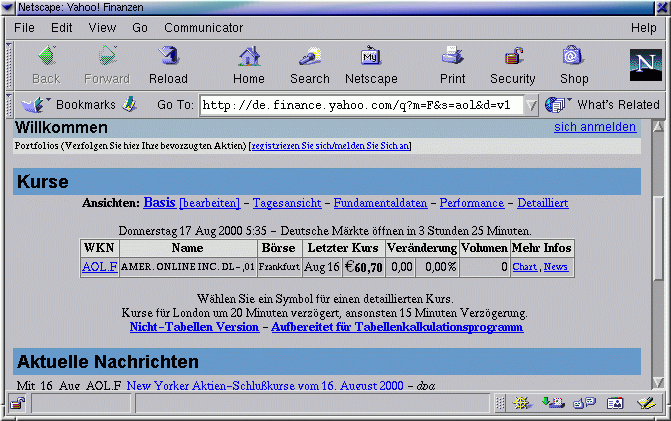Click the 'Veränderung' column header
The width and height of the screenshot is (671, 421).
[422, 248]
